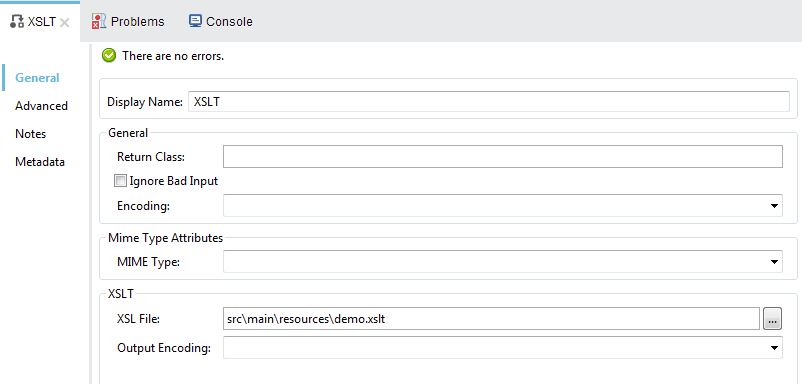802x384 pixels.
Task: Expand the Encoding dropdown
Action: pos(773,206)
